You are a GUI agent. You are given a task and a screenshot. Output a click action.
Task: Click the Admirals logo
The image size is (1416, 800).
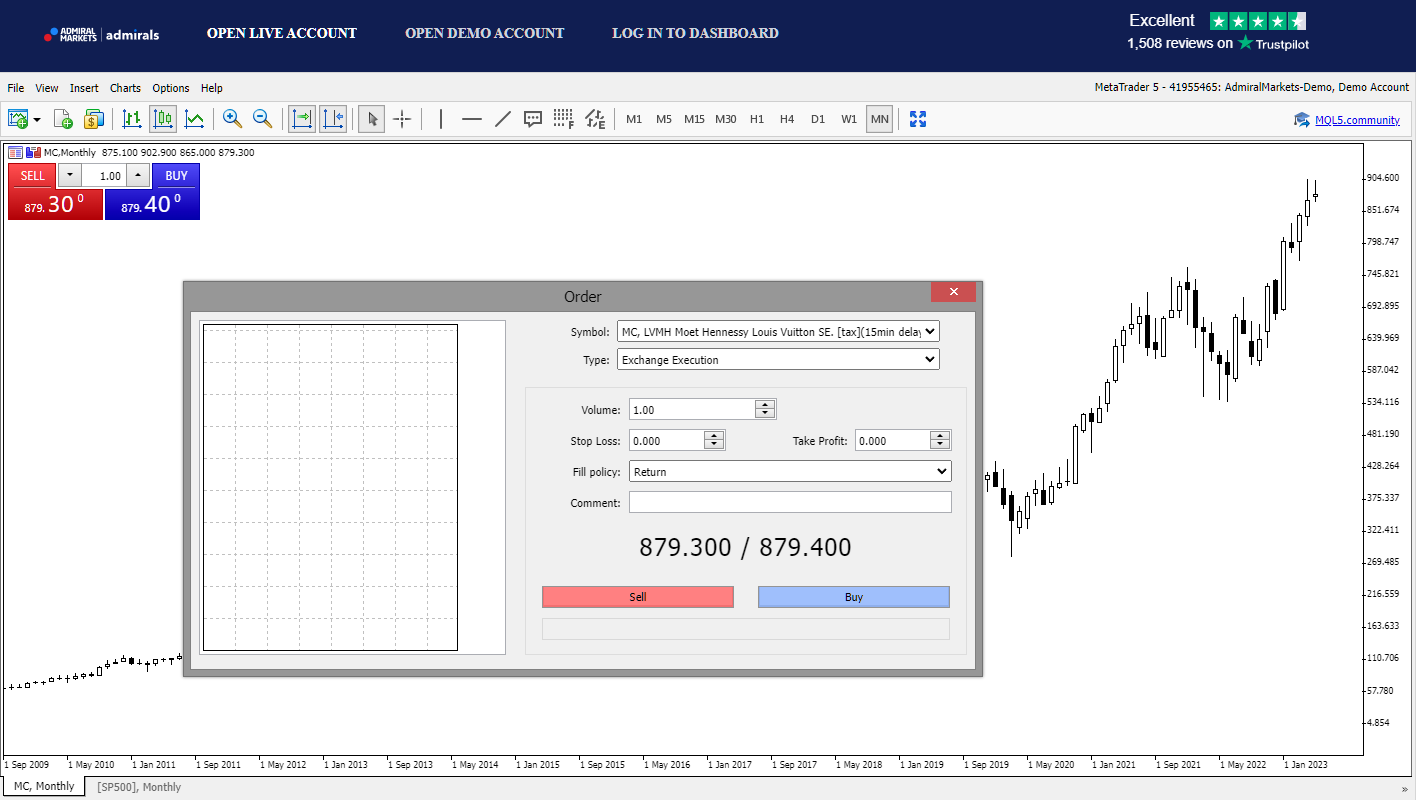(x=101, y=35)
